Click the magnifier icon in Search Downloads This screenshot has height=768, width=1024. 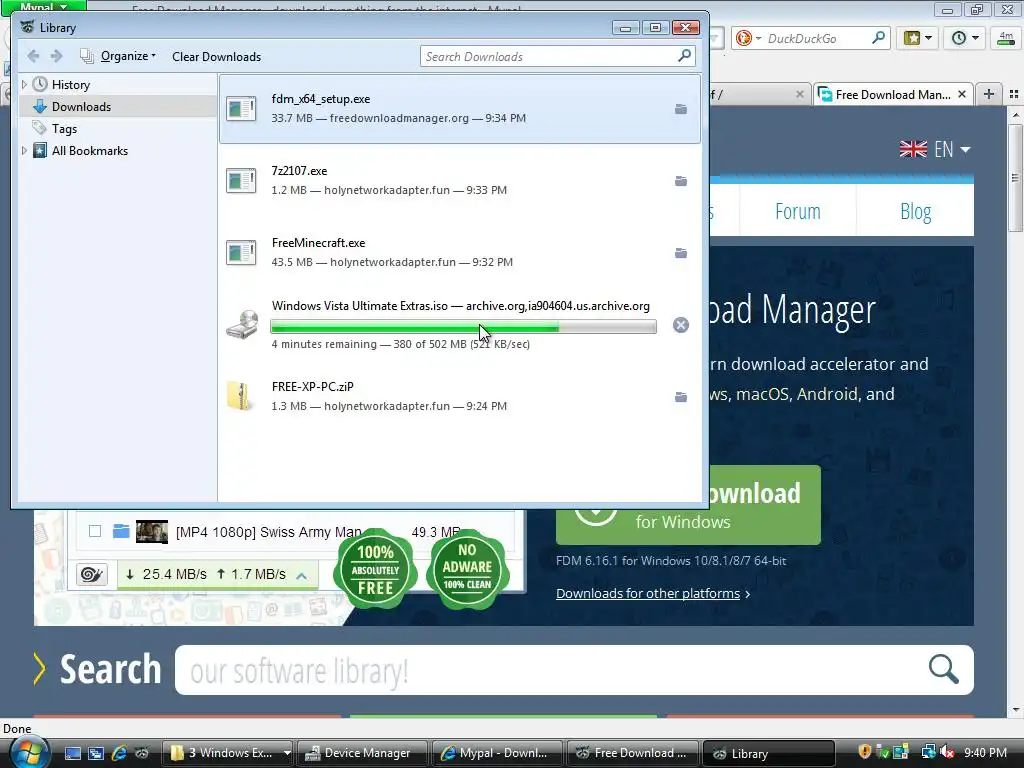pyautogui.click(x=684, y=56)
